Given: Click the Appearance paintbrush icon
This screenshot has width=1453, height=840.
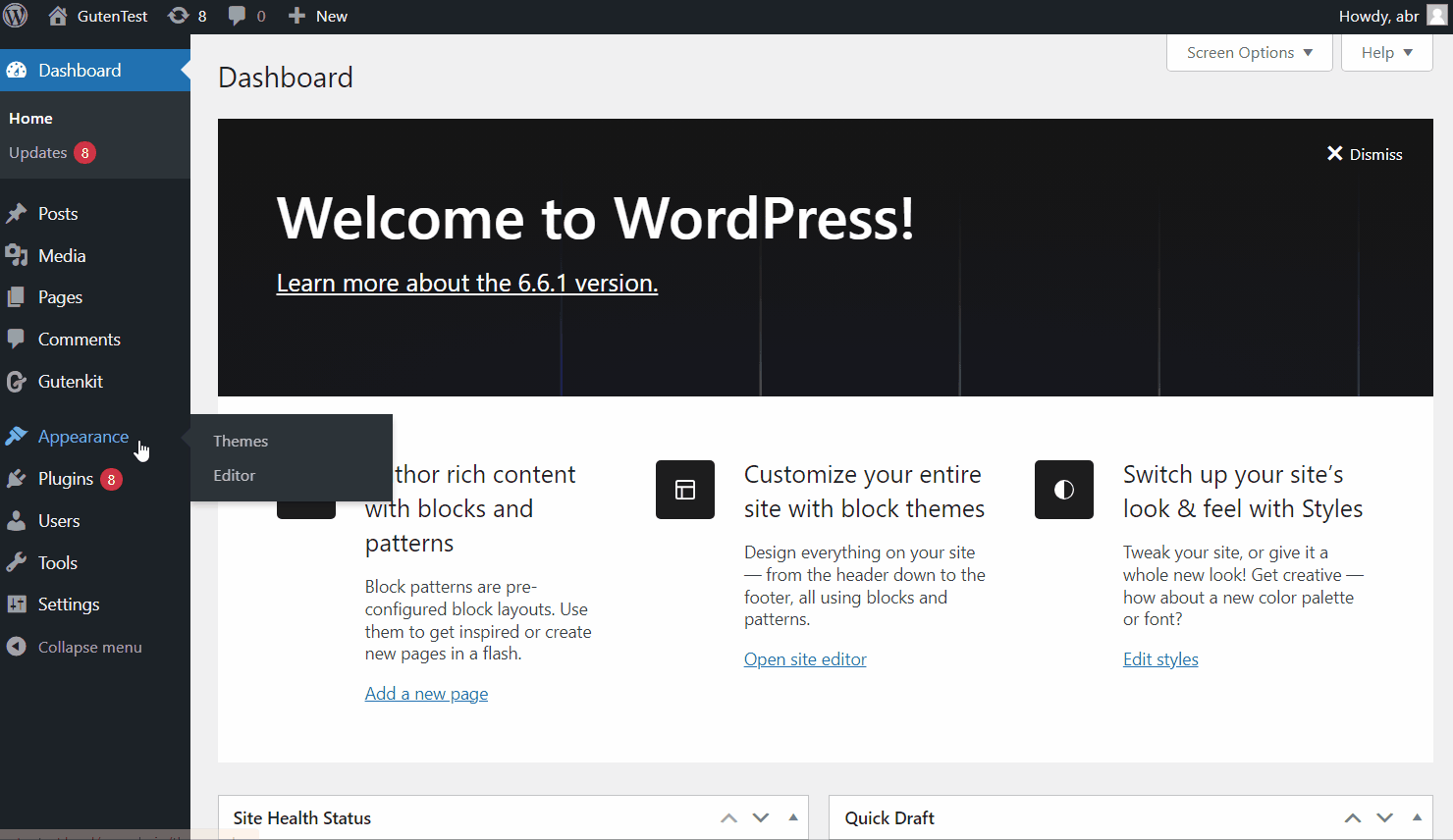Looking at the screenshot, I should pos(17,437).
